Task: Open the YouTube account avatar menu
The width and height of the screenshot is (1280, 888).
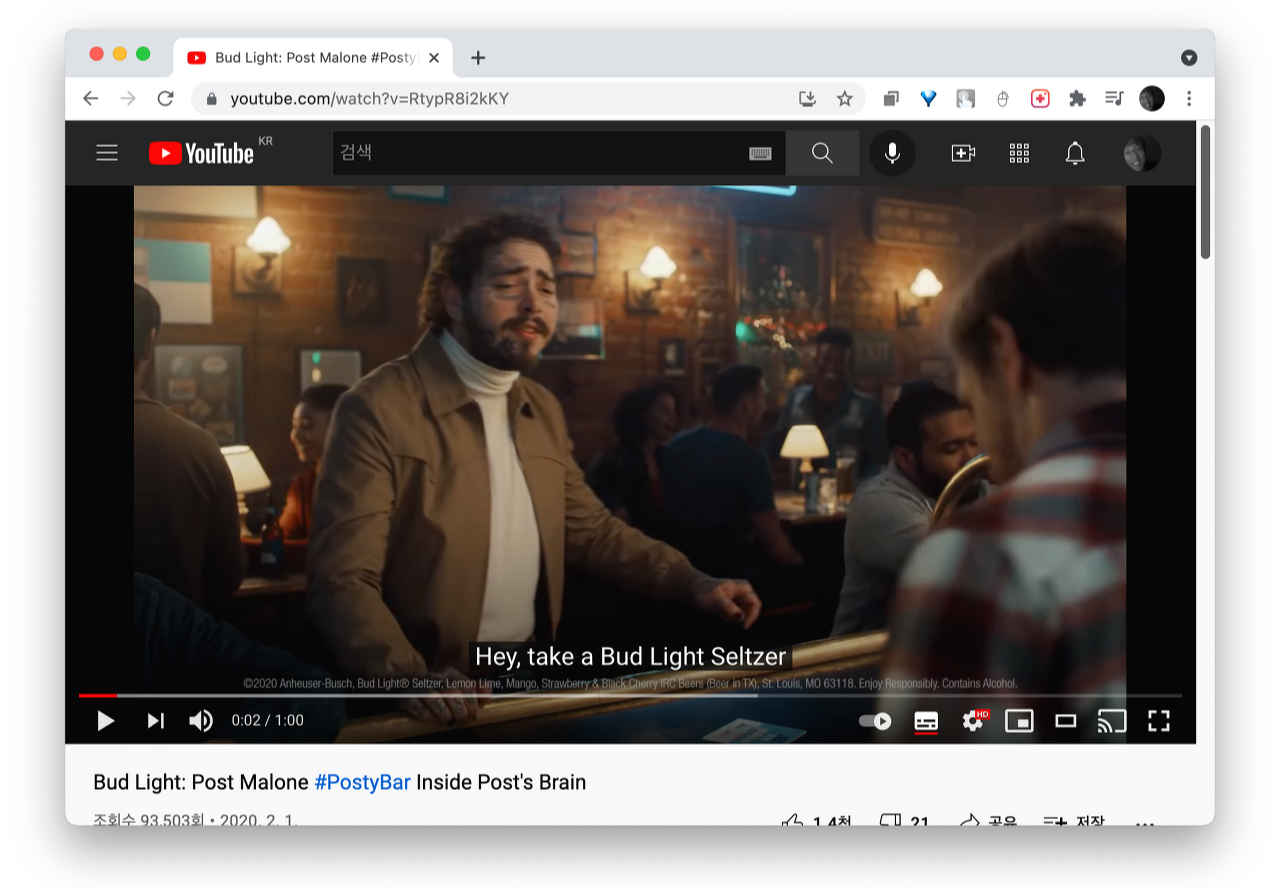Action: point(1142,153)
